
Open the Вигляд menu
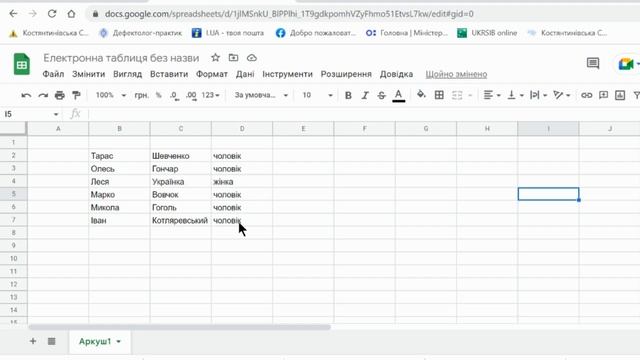click(x=128, y=74)
